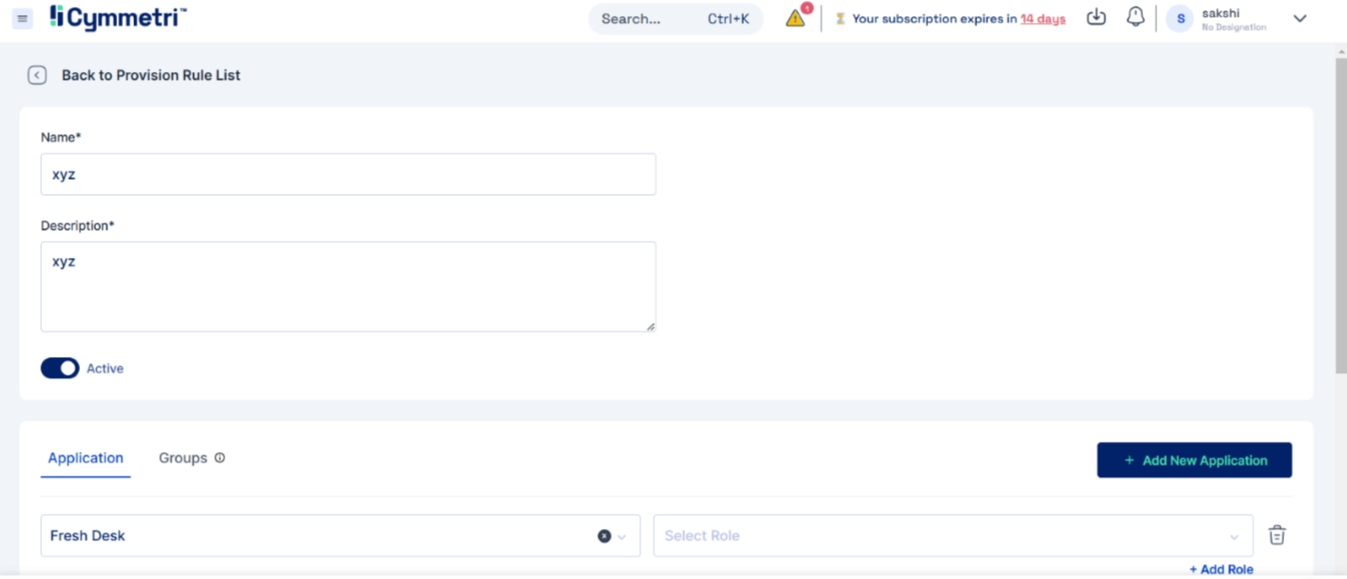Toggle the Active switch off

pyautogui.click(x=60, y=368)
